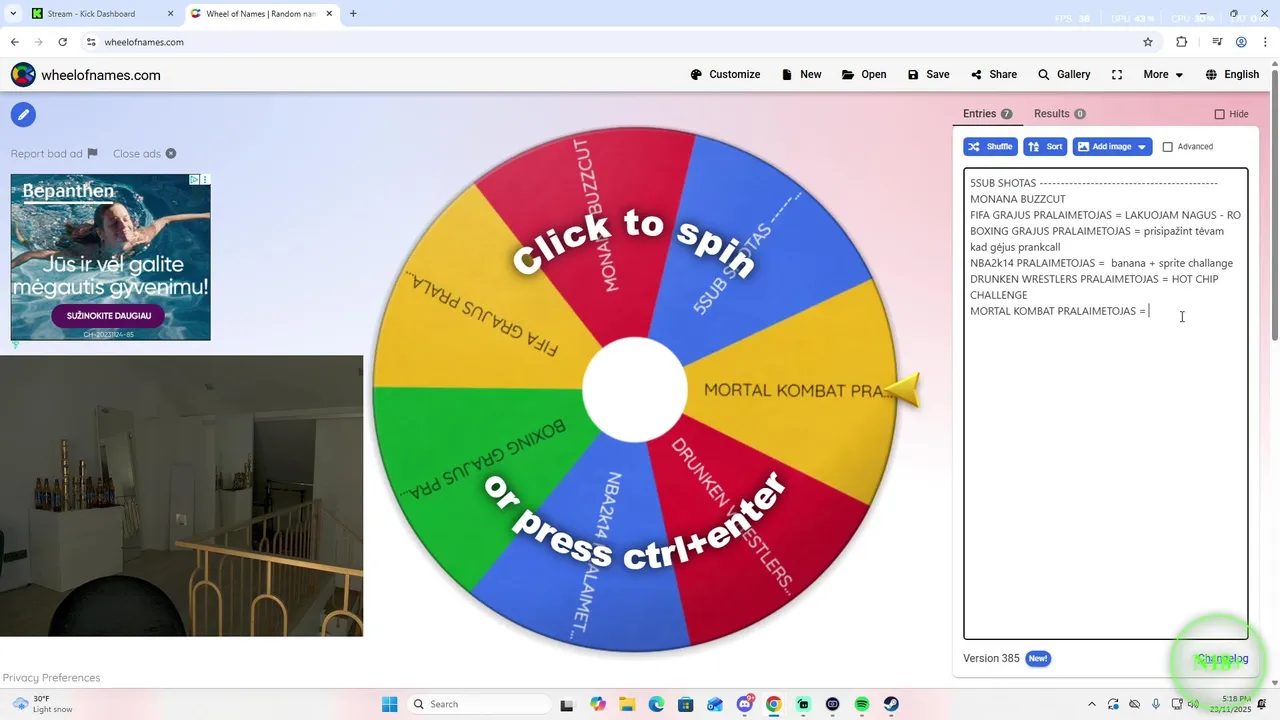The width and height of the screenshot is (1280, 720).
Task: Open Chrome tab search dropdown arrow
Action: tap(13, 14)
